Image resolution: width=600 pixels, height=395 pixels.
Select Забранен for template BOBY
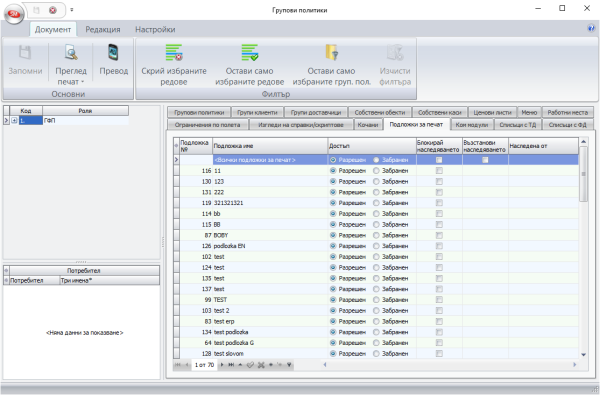click(x=377, y=235)
